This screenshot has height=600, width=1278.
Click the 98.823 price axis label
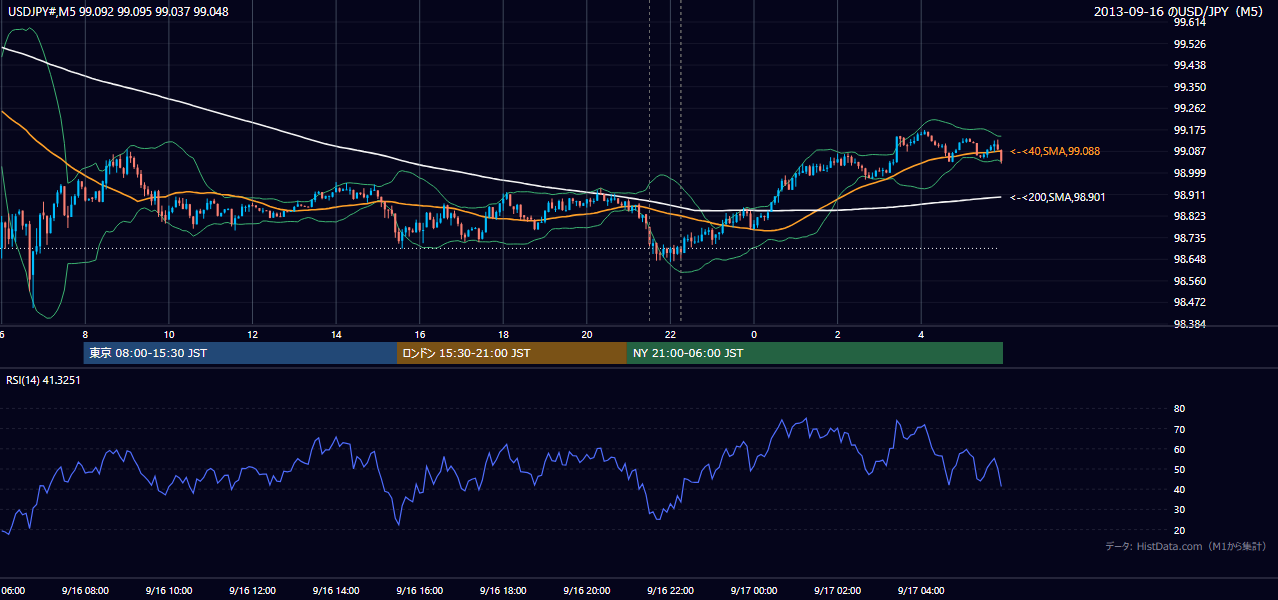1189,216
